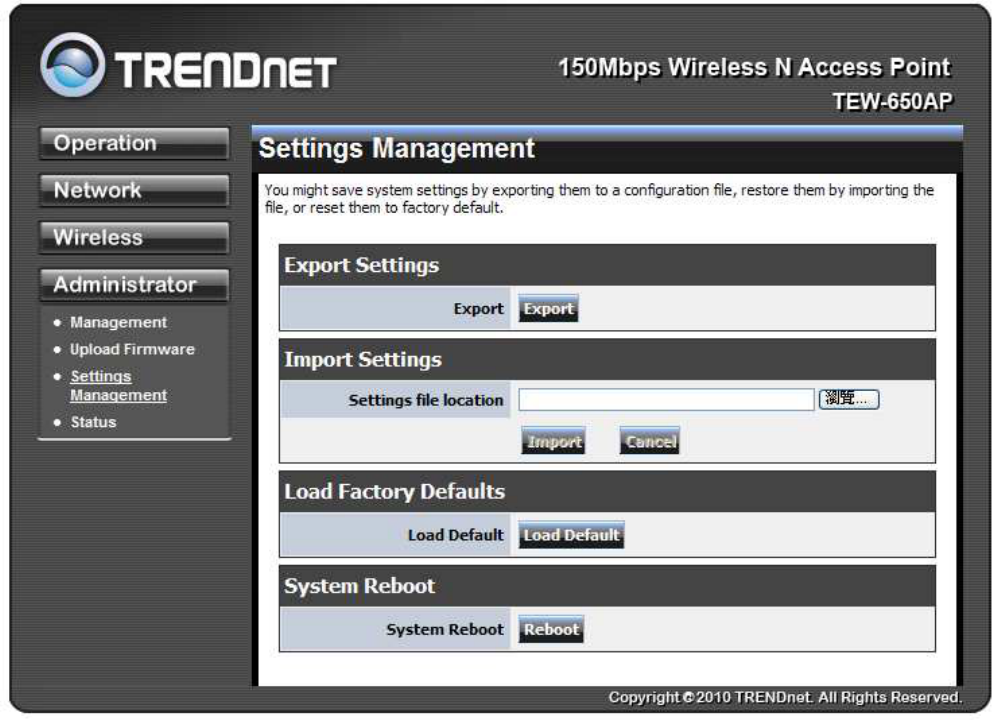The height and width of the screenshot is (720, 997).
Task: Click the copyright 2010 TRENDnet footer text
Action: 785,698
